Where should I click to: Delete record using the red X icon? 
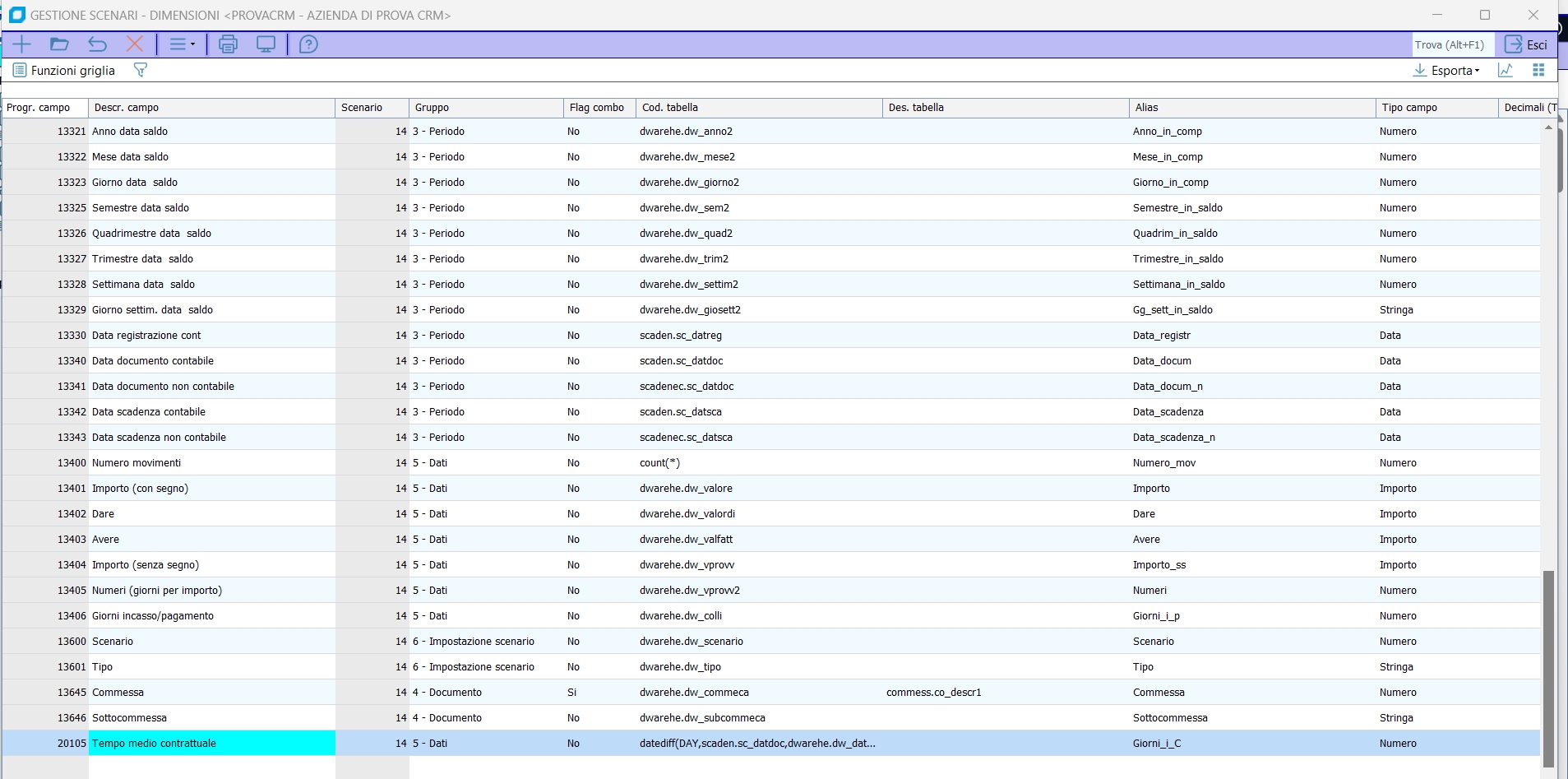click(x=135, y=44)
